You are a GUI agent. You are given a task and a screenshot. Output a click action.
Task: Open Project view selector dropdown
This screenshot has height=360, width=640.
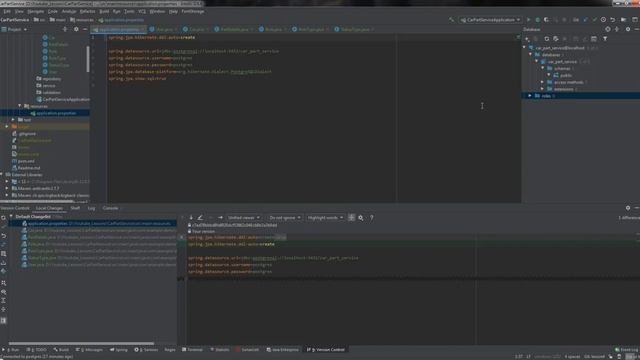pyautogui.click(x=14, y=29)
